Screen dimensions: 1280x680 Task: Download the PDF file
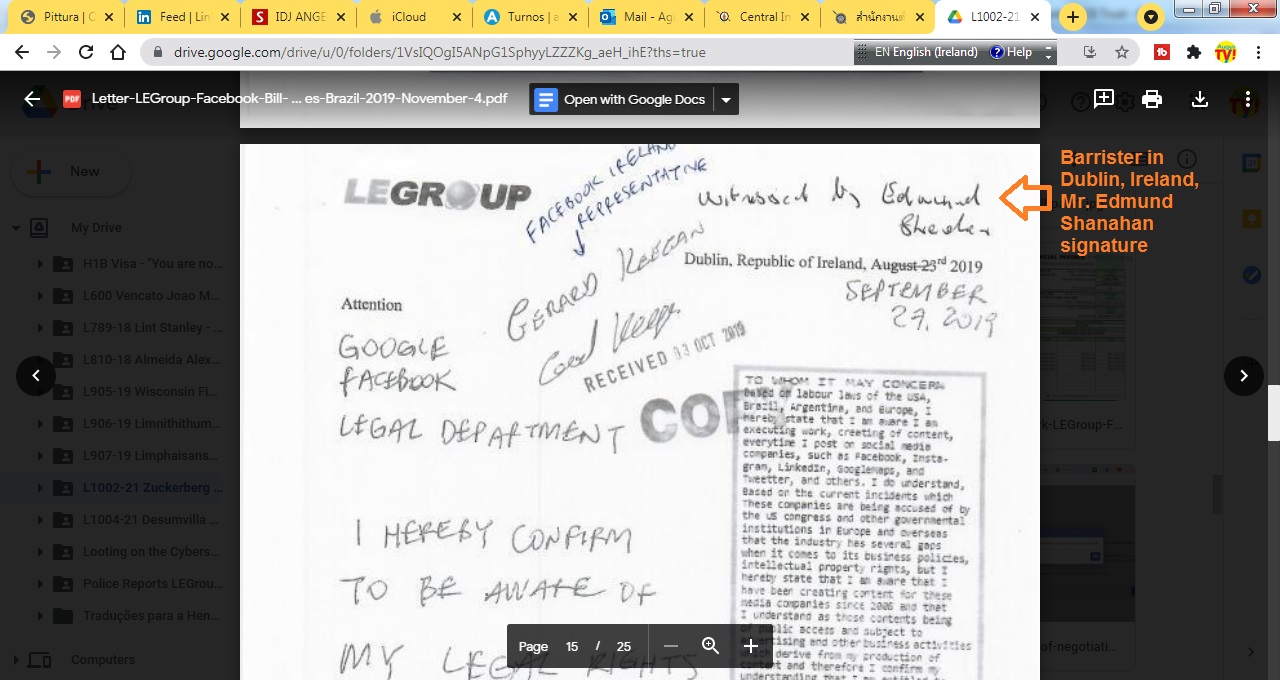point(1200,99)
